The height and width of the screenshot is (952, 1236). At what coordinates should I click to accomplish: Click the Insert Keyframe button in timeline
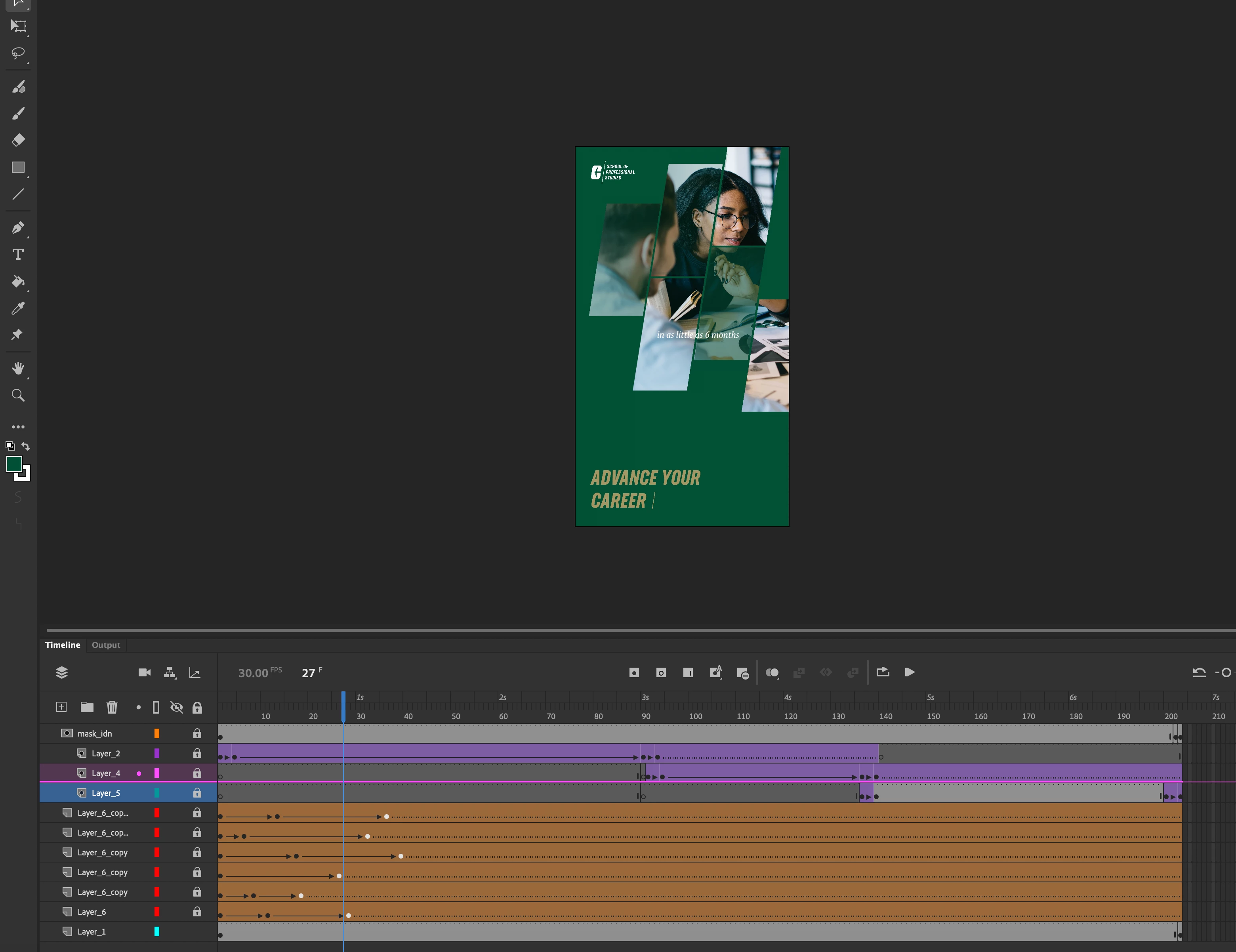[634, 672]
